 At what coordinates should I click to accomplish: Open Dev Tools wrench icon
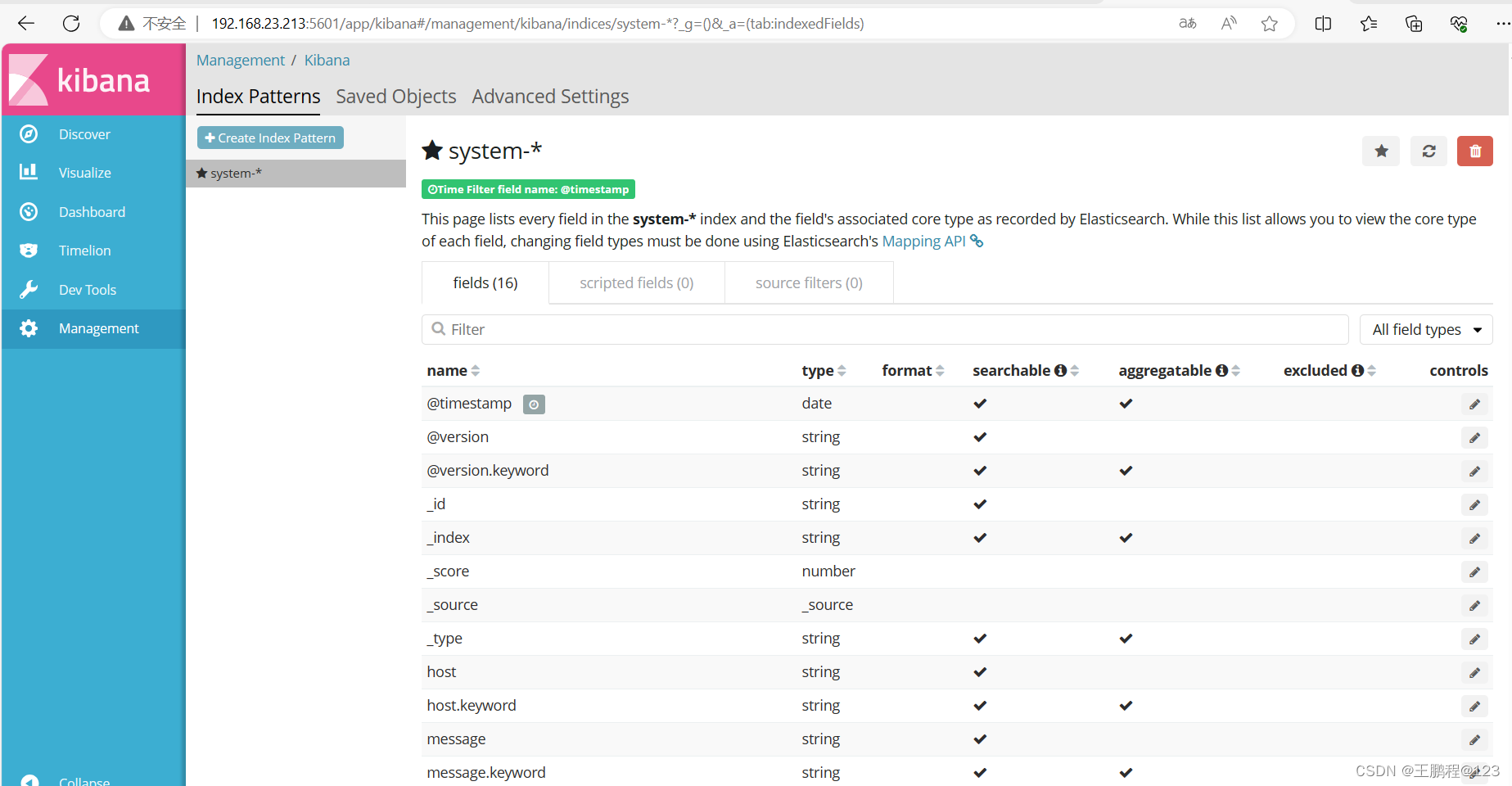coord(29,290)
